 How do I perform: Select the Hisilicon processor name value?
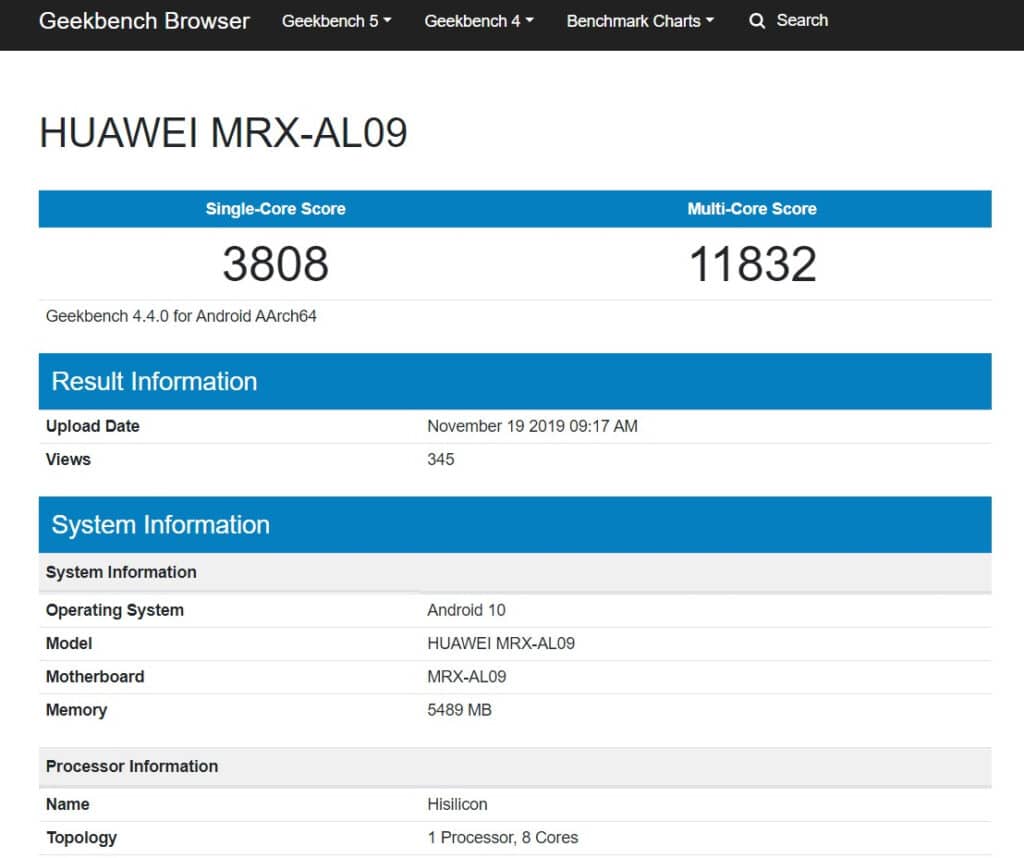click(x=457, y=804)
